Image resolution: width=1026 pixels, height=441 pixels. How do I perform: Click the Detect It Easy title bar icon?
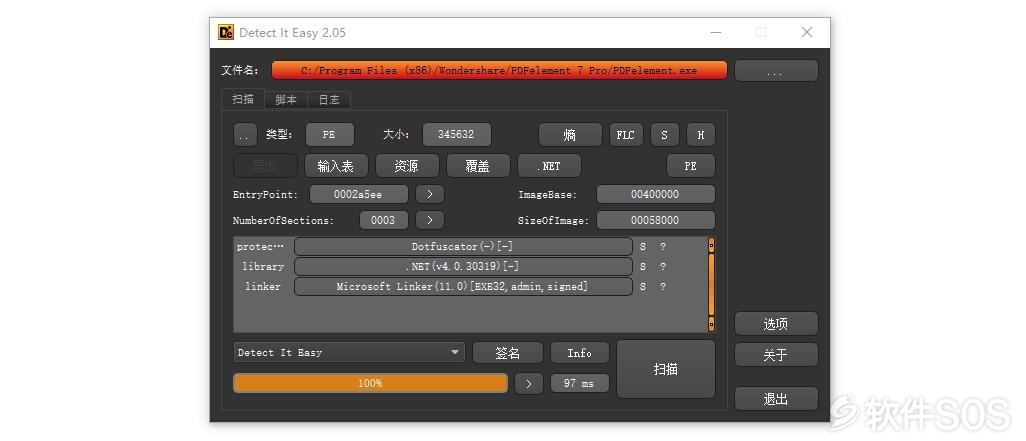pos(226,32)
